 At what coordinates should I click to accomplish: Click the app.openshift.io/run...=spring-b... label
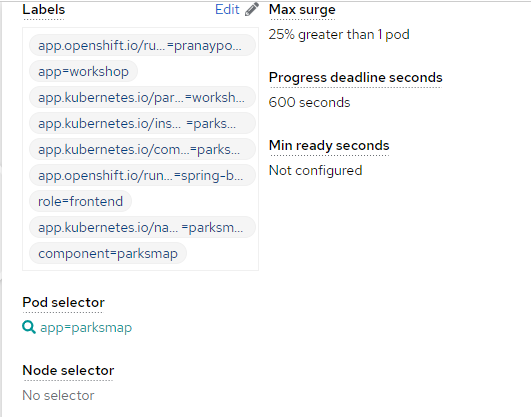pos(142,175)
